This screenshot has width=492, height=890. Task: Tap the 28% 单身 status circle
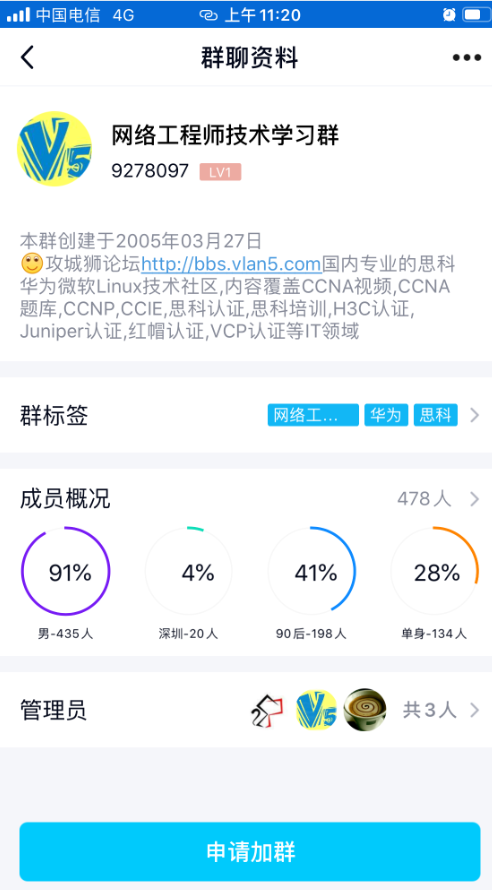click(435, 572)
